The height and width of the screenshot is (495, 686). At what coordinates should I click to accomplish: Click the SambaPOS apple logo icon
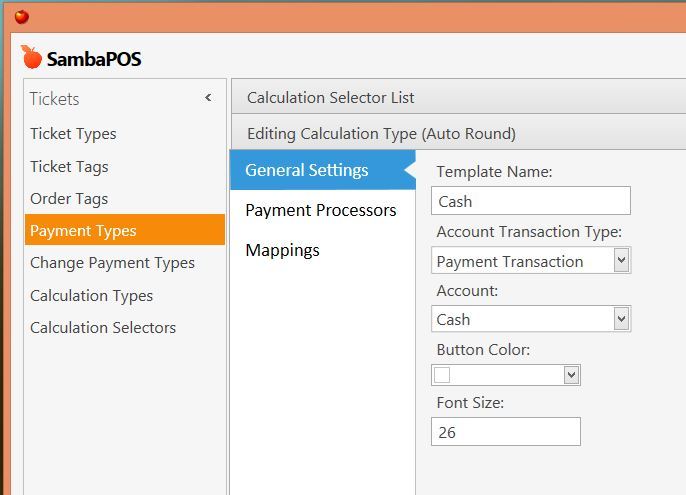31,57
